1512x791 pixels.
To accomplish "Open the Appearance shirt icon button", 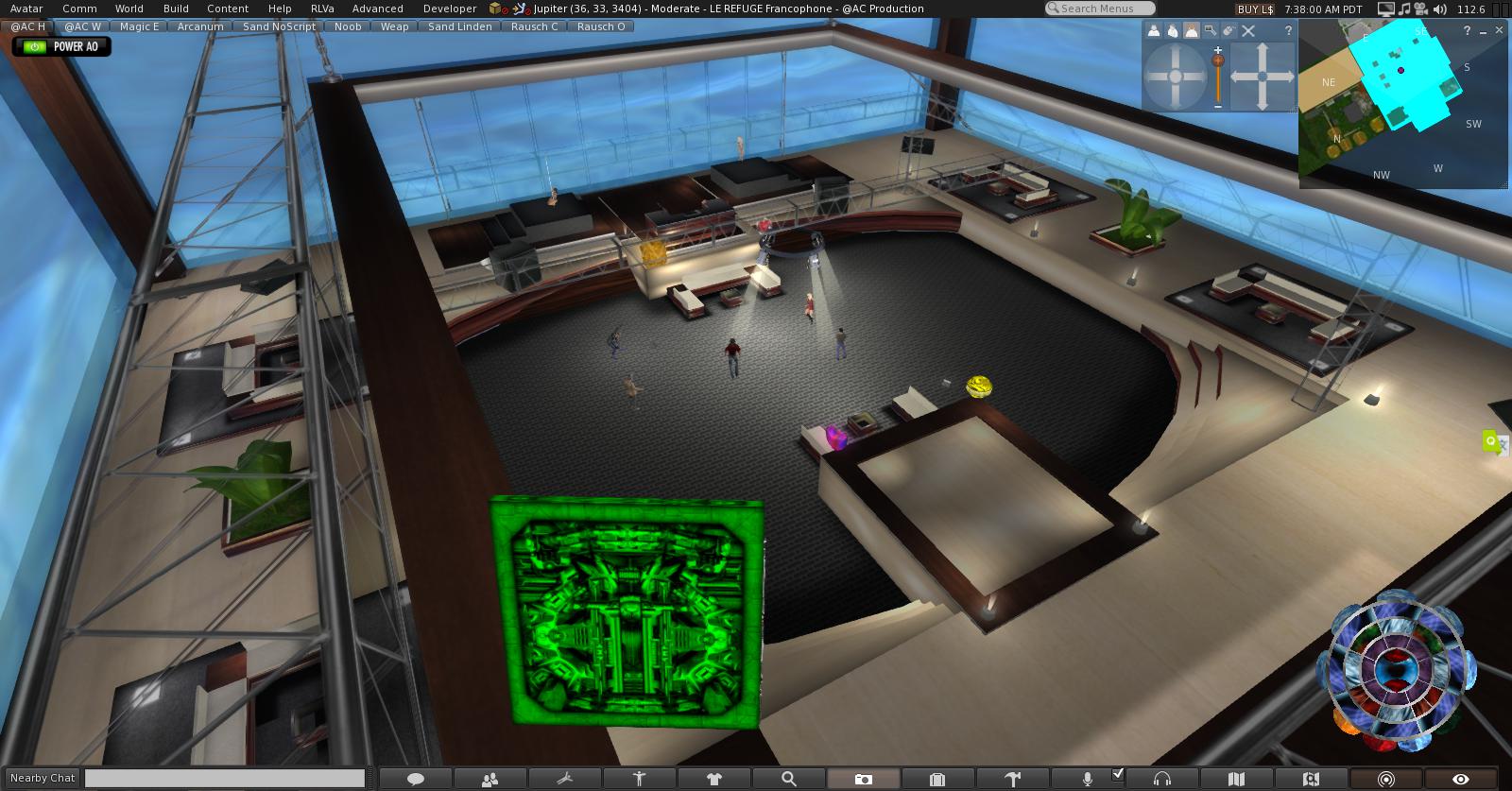I will click(x=713, y=779).
